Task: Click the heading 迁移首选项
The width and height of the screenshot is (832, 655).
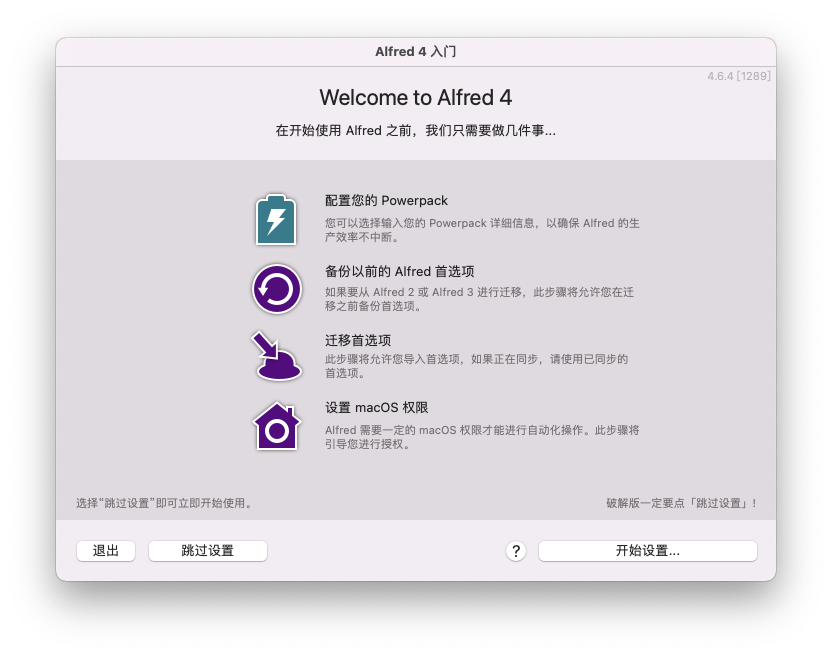Action: [x=358, y=340]
